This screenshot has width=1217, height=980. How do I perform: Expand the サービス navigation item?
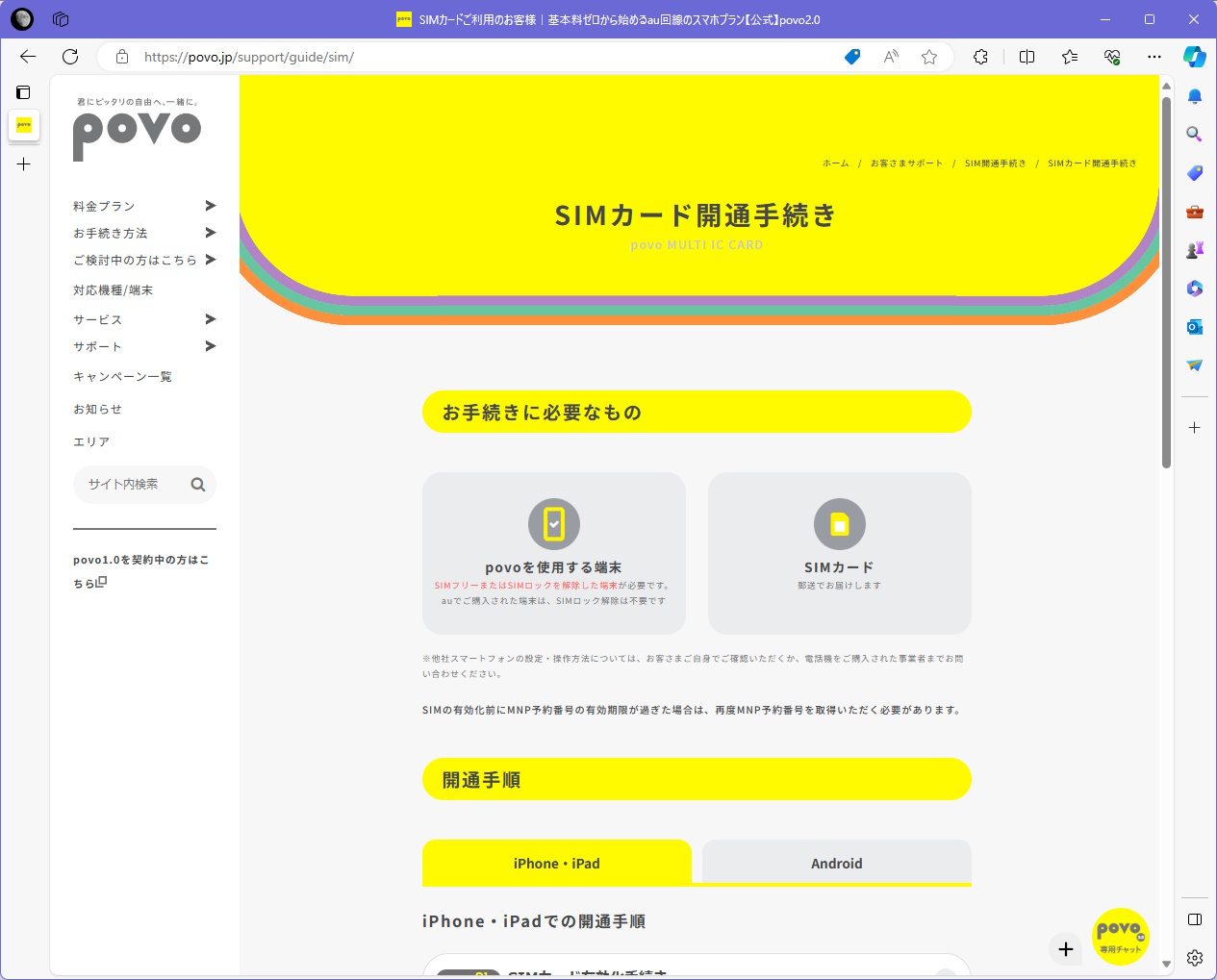(x=210, y=319)
